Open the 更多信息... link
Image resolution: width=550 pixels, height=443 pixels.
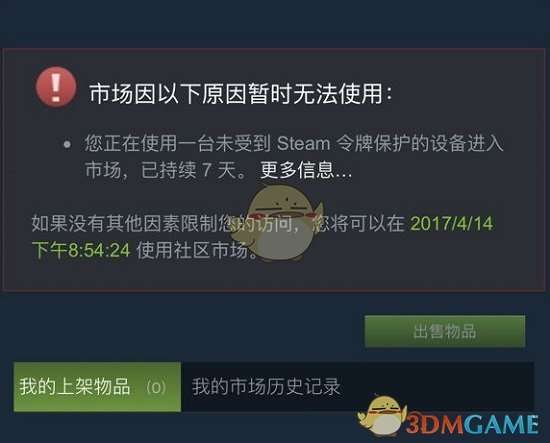[x=306, y=170]
